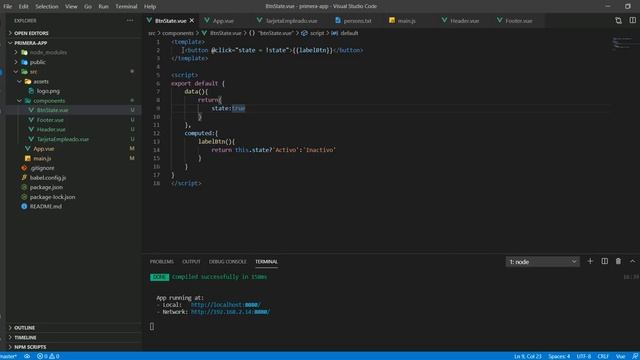Expand the node_modules folder

(48, 52)
